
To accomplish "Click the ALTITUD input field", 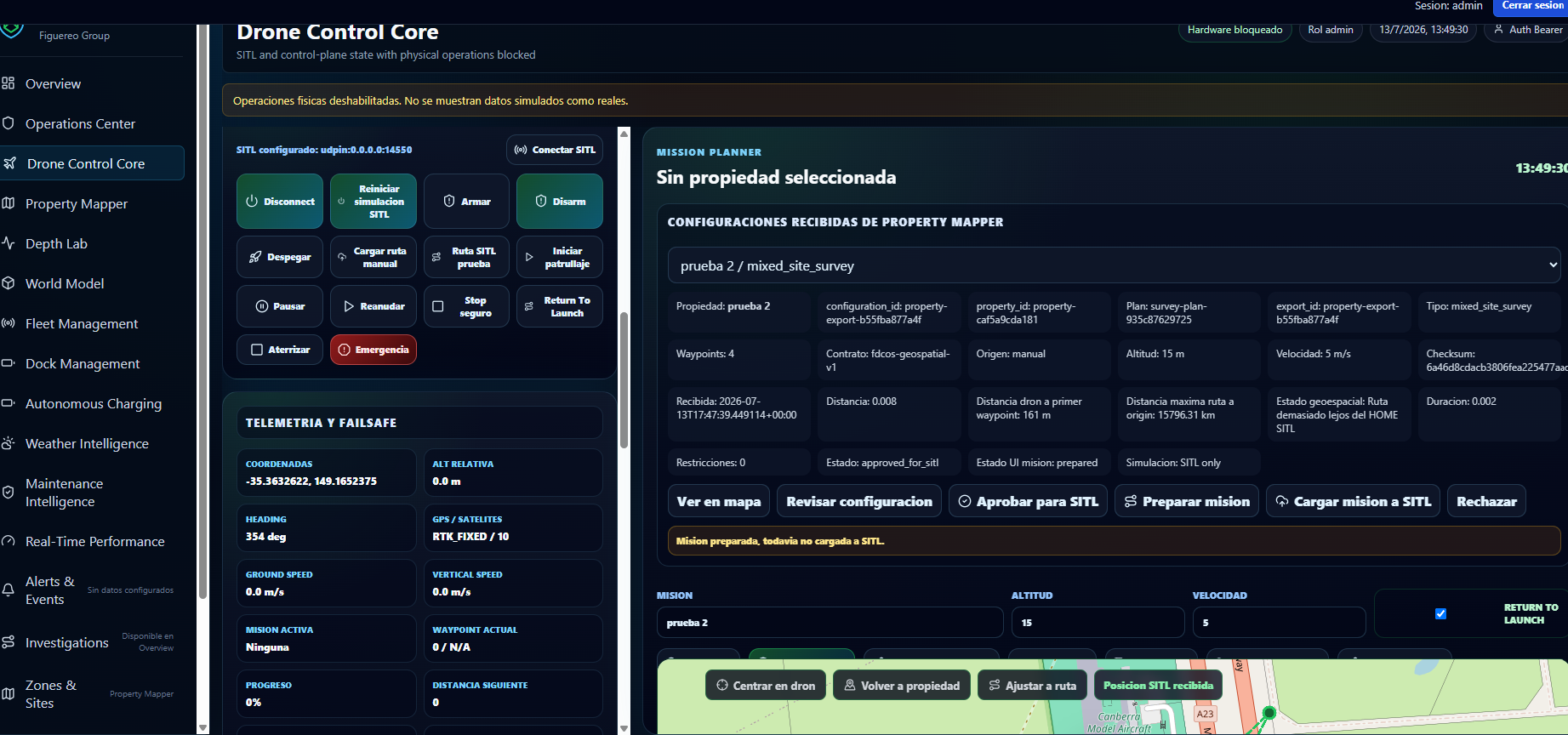I will coord(1098,623).
